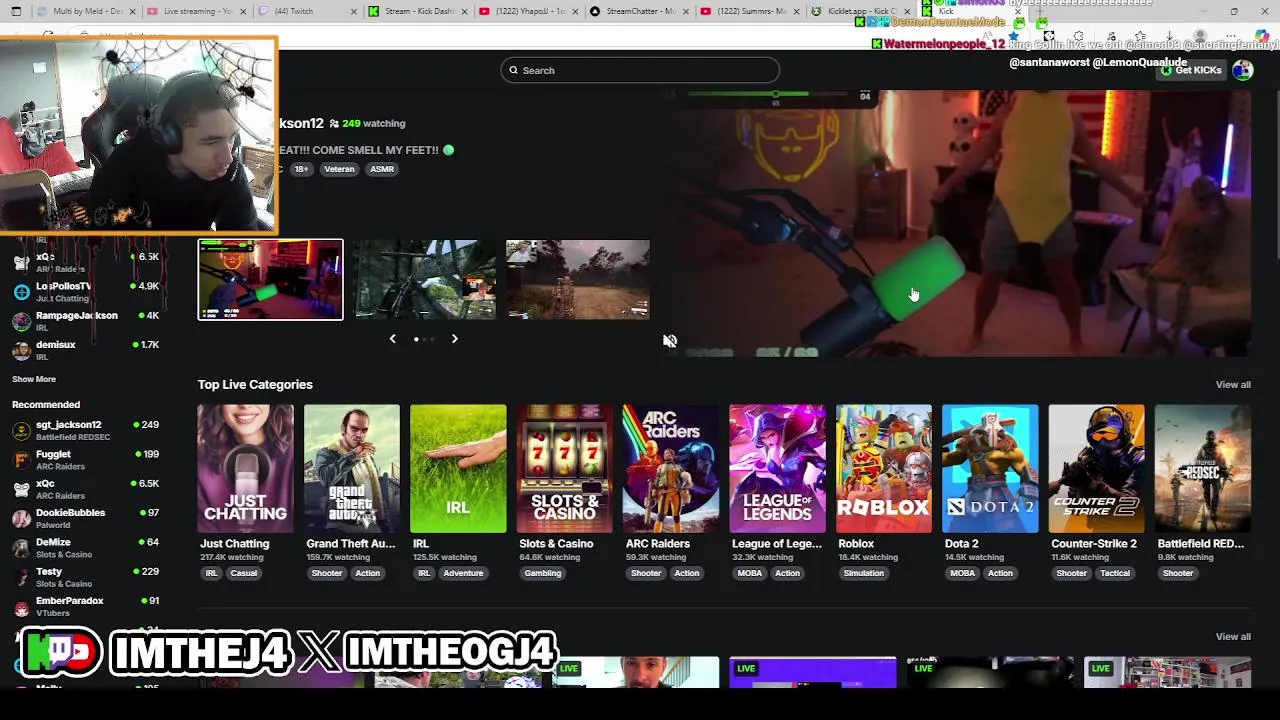Select the first carousel page dot

[416, 339]
